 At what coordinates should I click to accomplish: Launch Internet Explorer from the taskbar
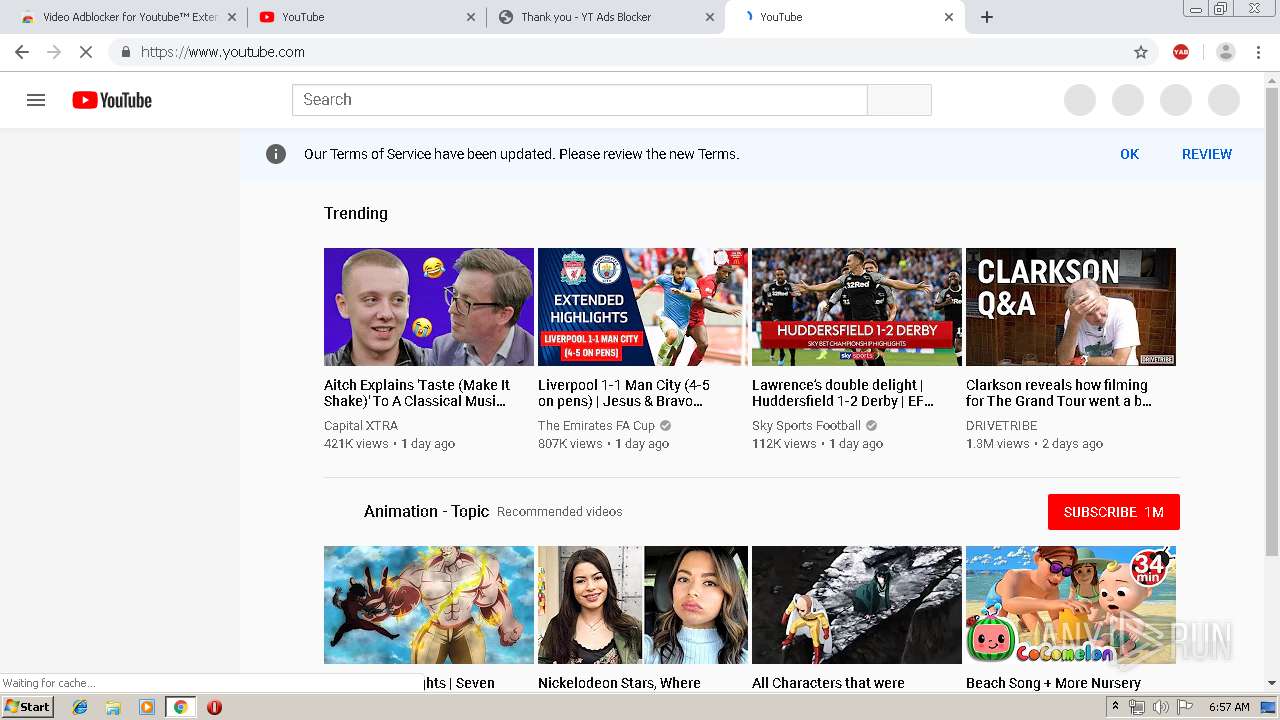click(80, 707)
